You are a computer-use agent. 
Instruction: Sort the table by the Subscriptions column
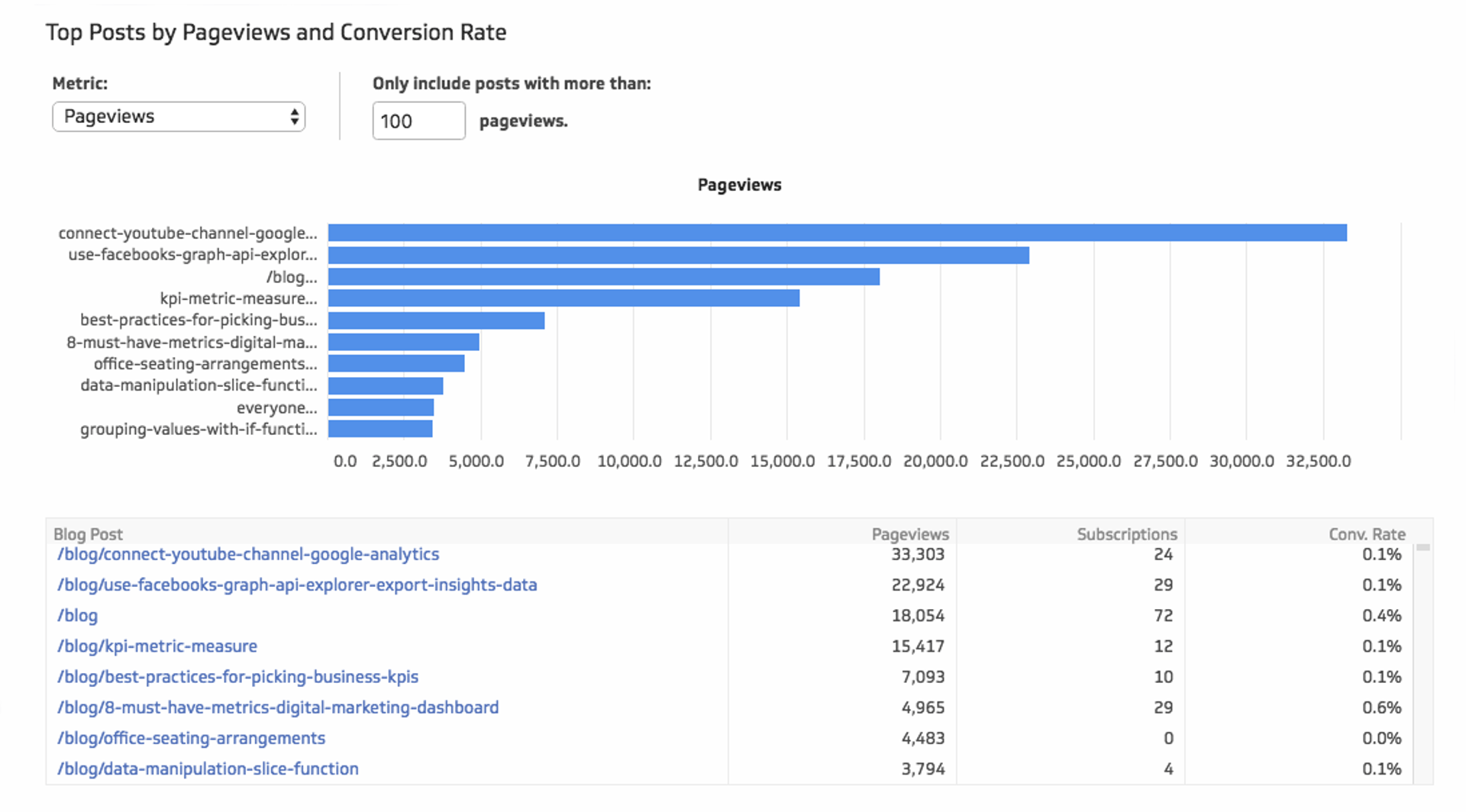point(1126,533)
